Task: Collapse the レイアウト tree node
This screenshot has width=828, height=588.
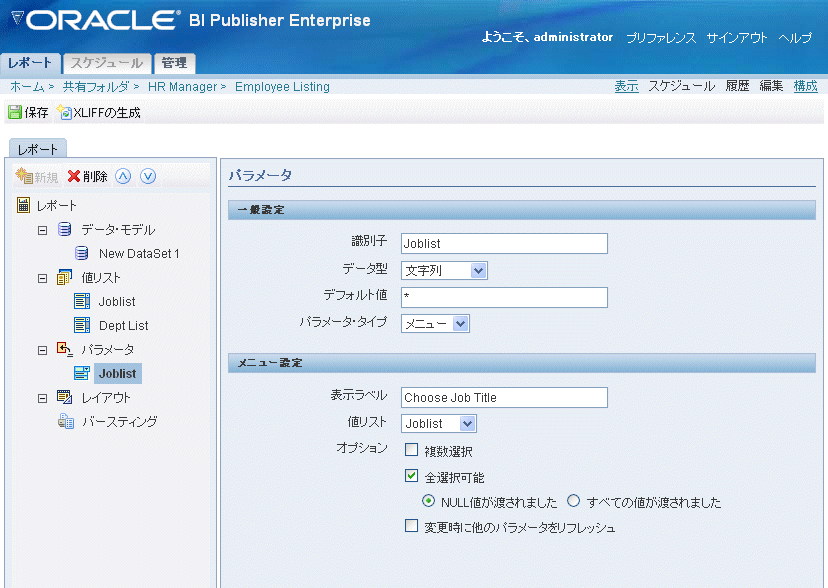Action: [x=42, y=398]
